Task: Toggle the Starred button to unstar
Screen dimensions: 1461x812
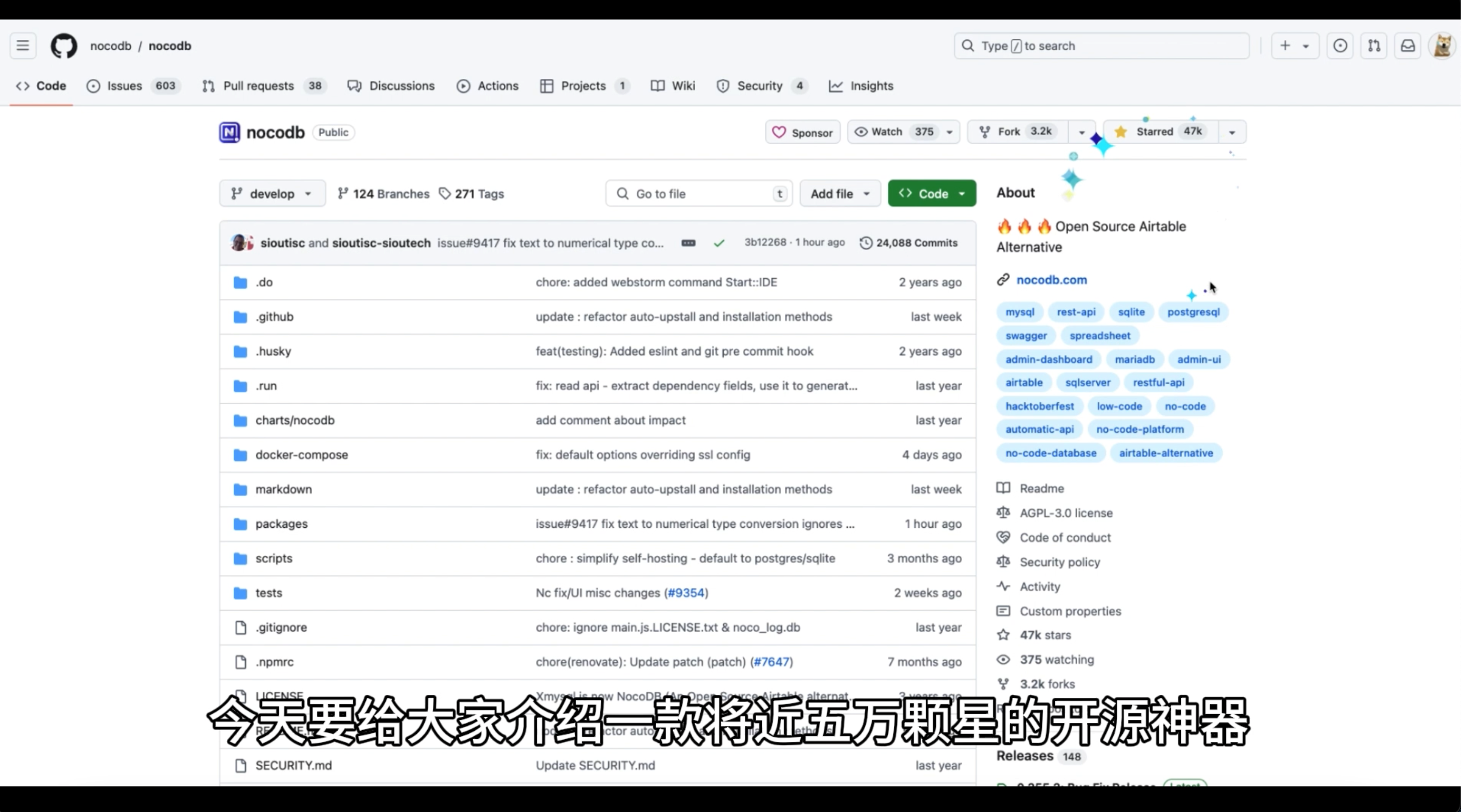Action: 1160,132
